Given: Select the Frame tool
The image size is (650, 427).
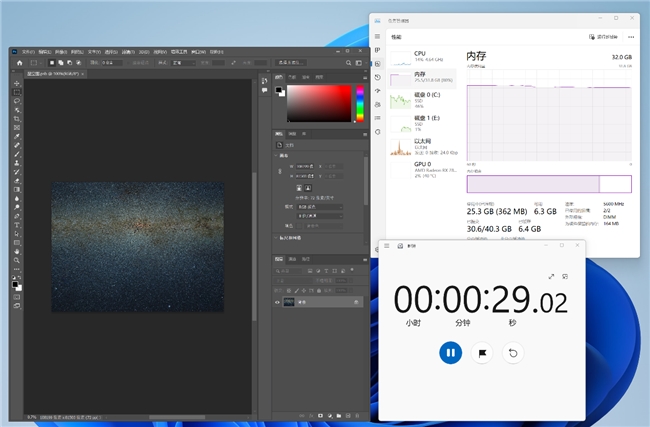Looking at the screenshot, I should click(x=17, y=128).
